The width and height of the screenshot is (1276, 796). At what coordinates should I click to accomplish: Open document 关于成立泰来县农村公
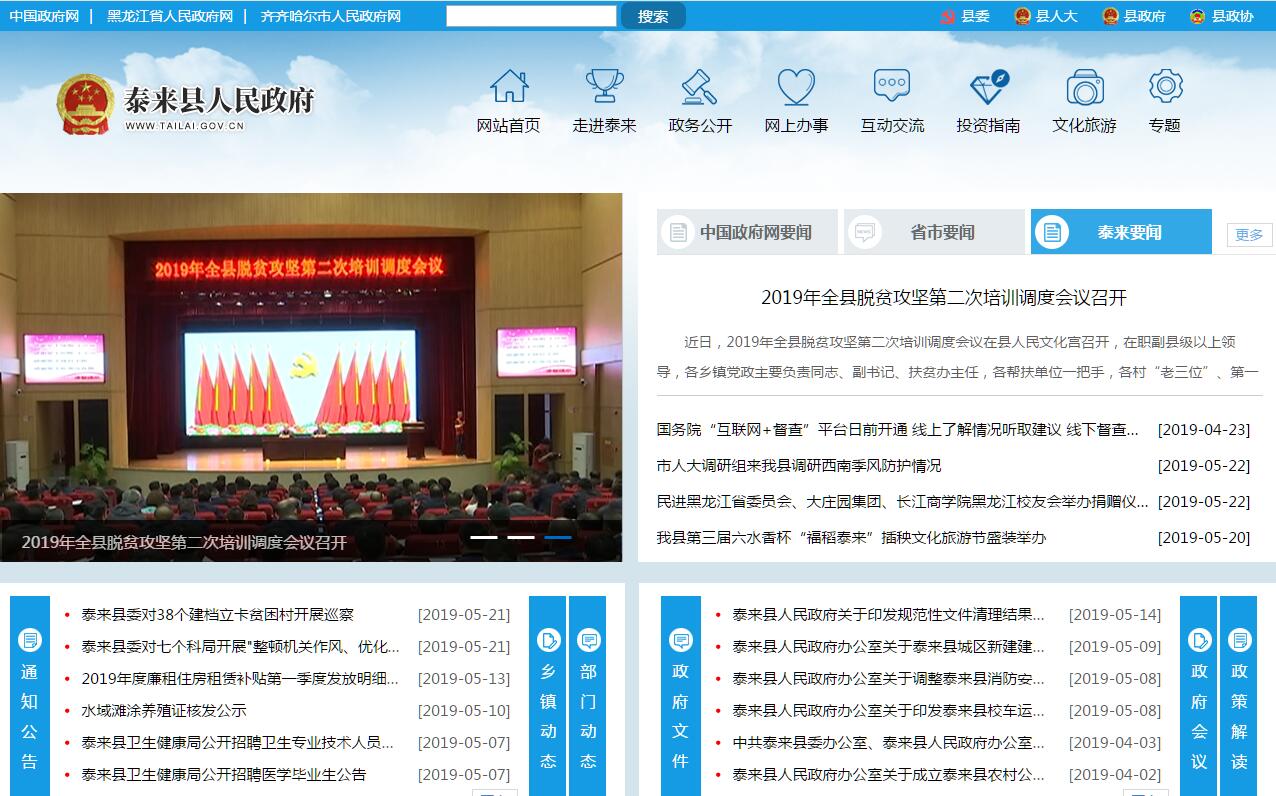tap(889, 775)
